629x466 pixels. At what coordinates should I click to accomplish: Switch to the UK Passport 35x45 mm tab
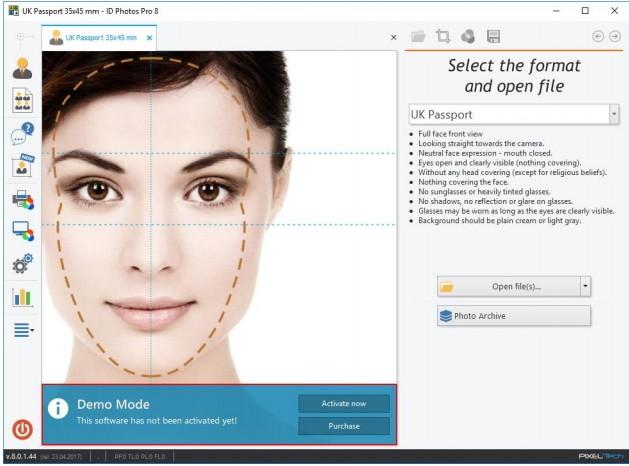[99, 38]
